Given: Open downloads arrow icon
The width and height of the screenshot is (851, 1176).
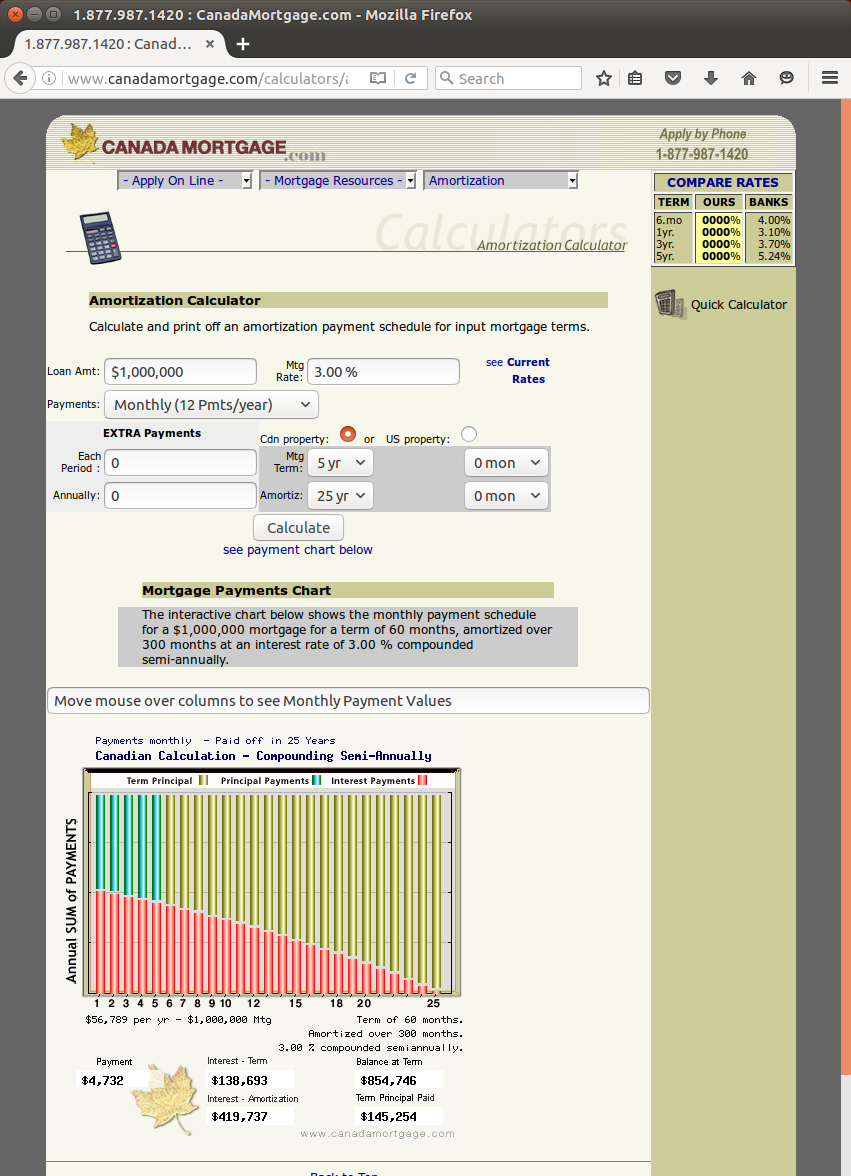Looking at the screenshot, I should click(711, 78).
